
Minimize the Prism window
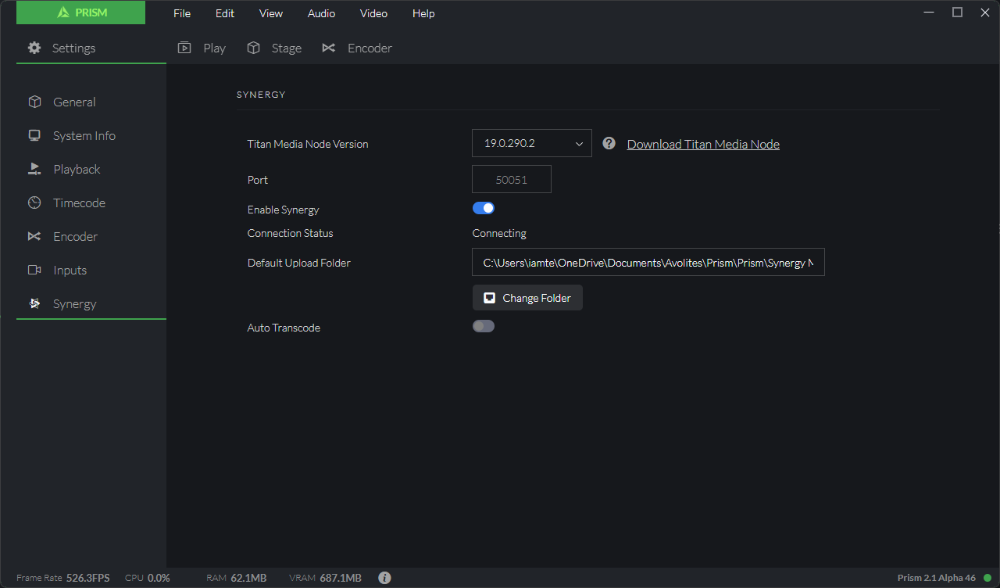click(x=929, y=12)
